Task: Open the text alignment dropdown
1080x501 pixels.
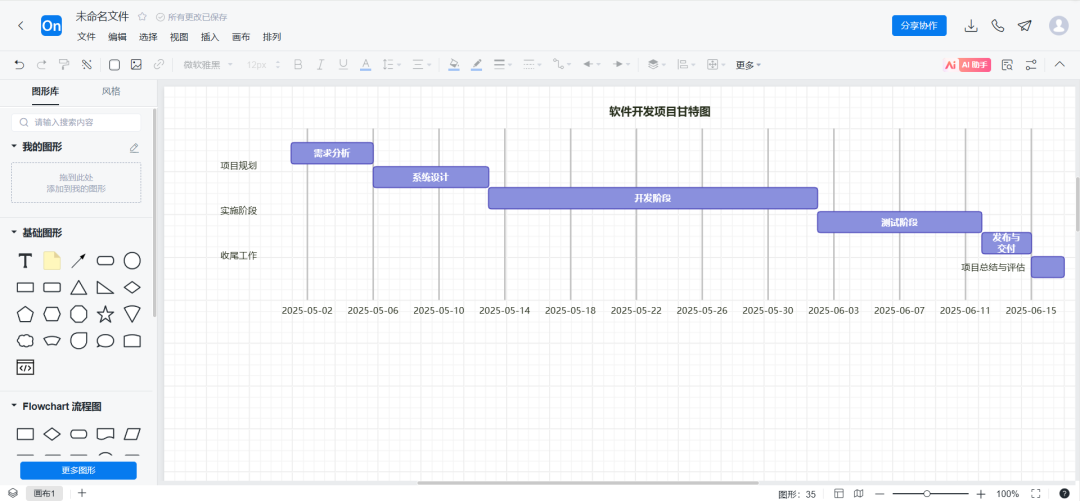Action: point(422,65)
